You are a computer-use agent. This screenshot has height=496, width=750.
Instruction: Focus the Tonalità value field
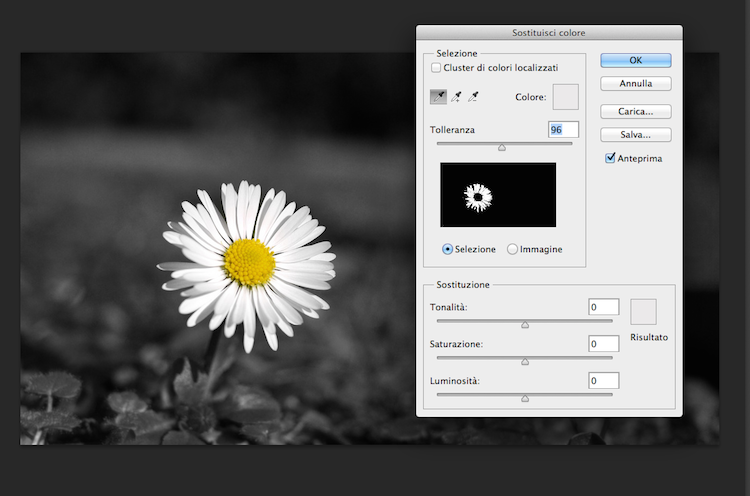pyautogui.click(x=604, y=307)
